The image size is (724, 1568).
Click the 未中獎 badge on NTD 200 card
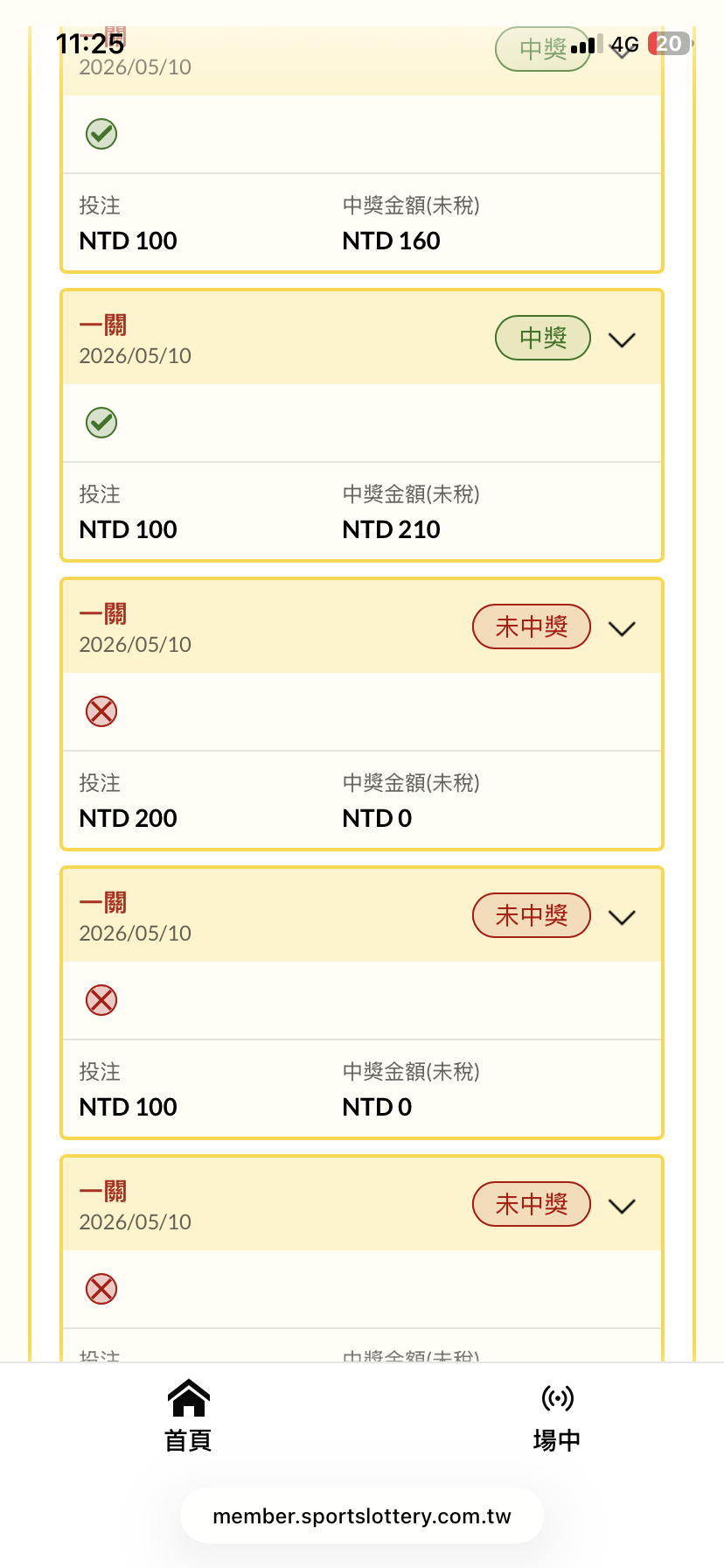(x=532, y=626)
